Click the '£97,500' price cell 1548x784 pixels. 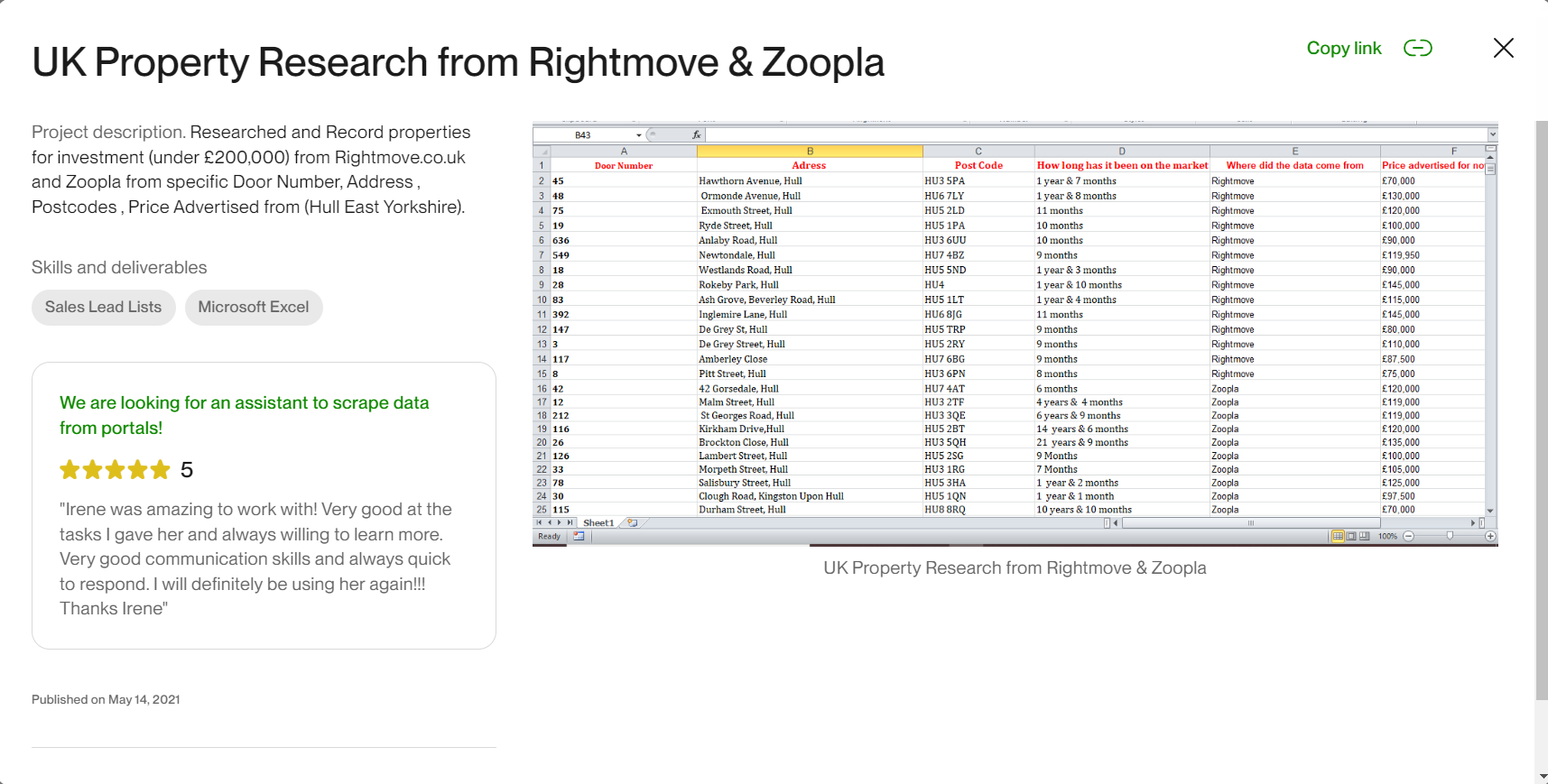point(1432,496)
